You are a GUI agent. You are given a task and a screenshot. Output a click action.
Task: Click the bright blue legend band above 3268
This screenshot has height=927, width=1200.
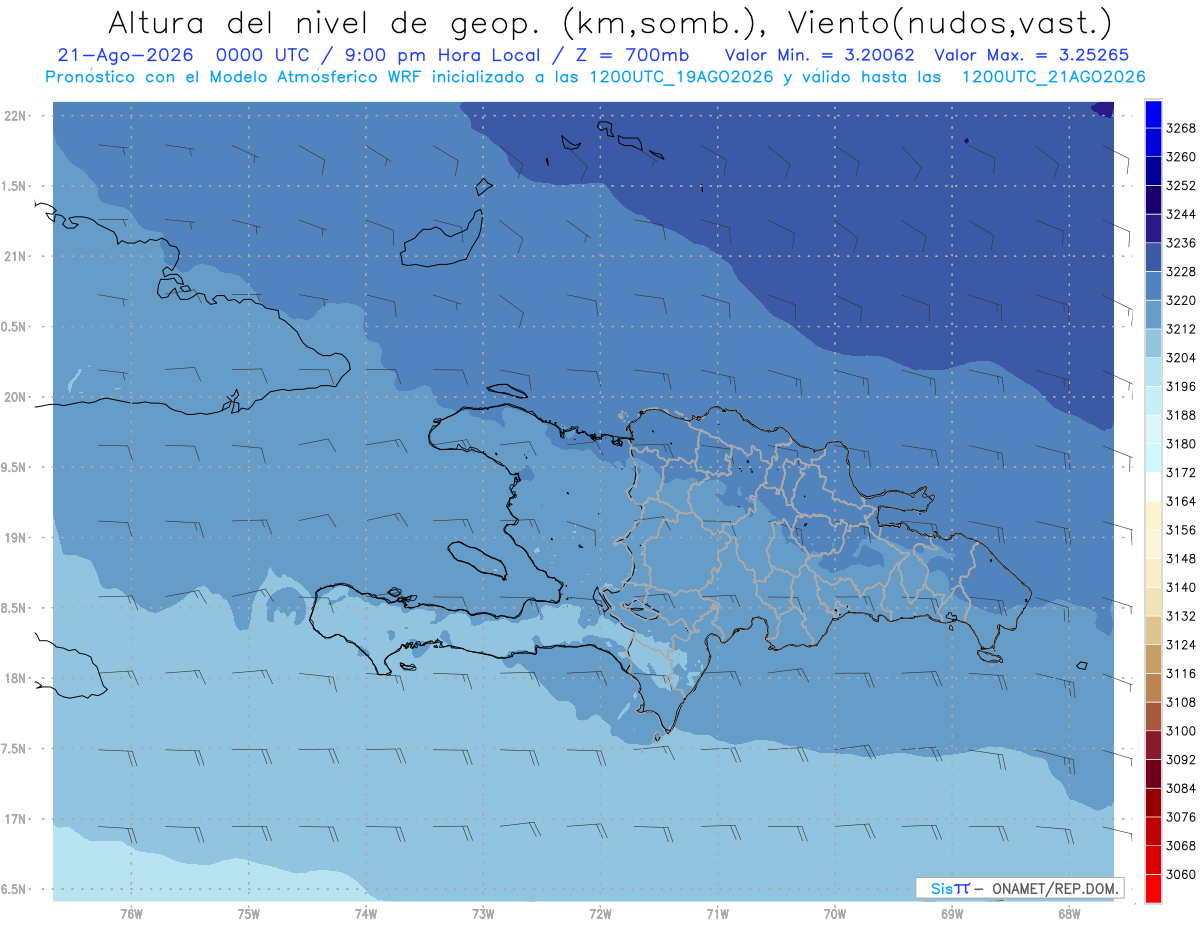(1153, 114)
